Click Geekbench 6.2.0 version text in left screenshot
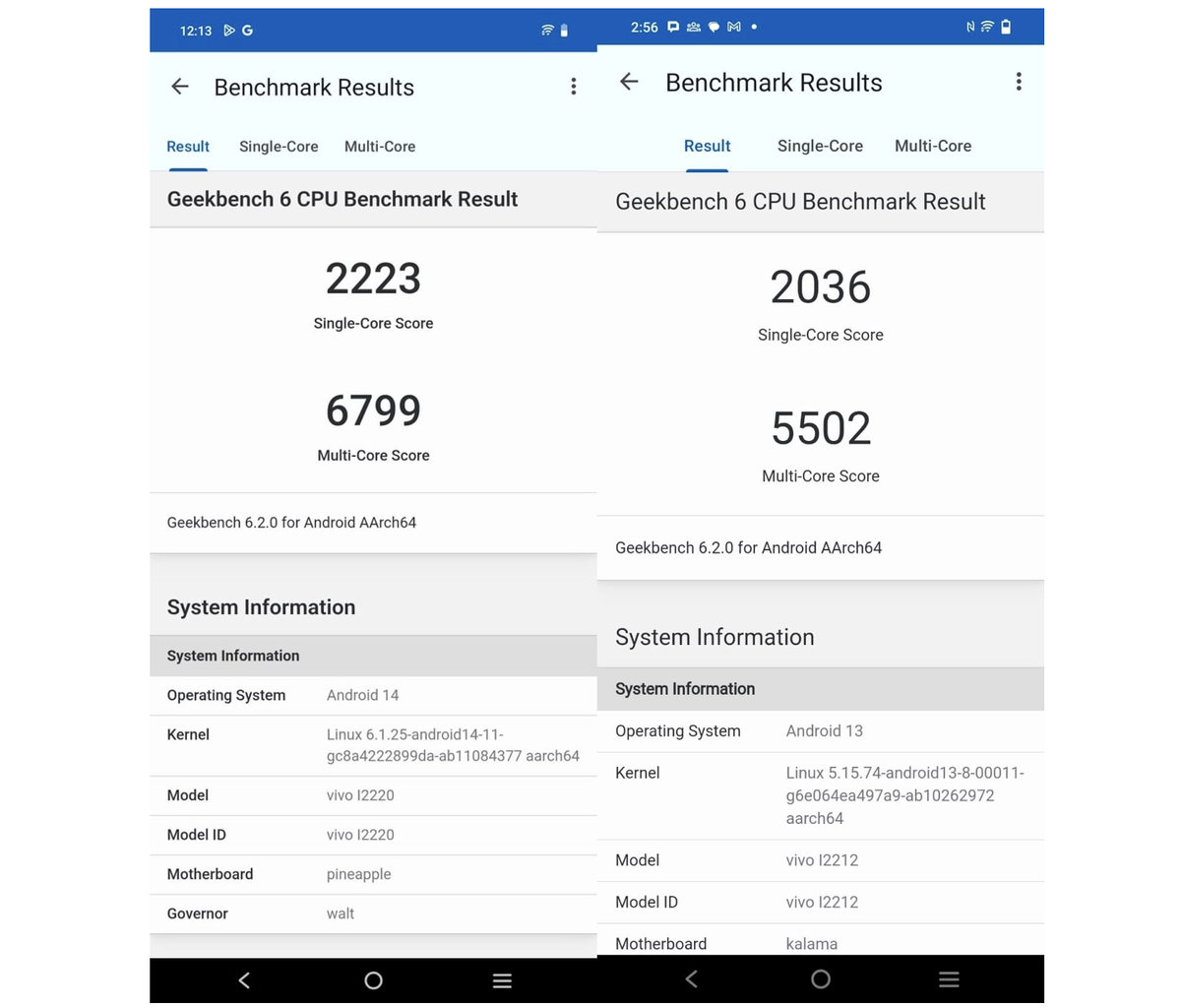This screenshot has width=1181, height=1008. [x=291, y=523]
